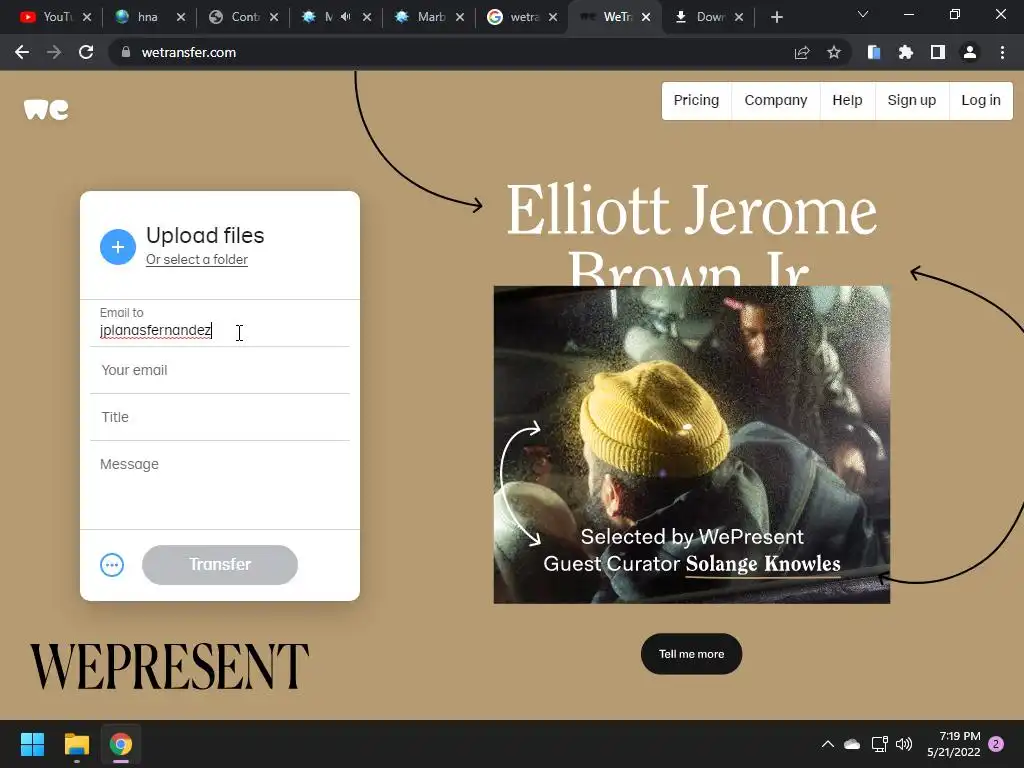Open the Company menu item

tap(776, 101)
